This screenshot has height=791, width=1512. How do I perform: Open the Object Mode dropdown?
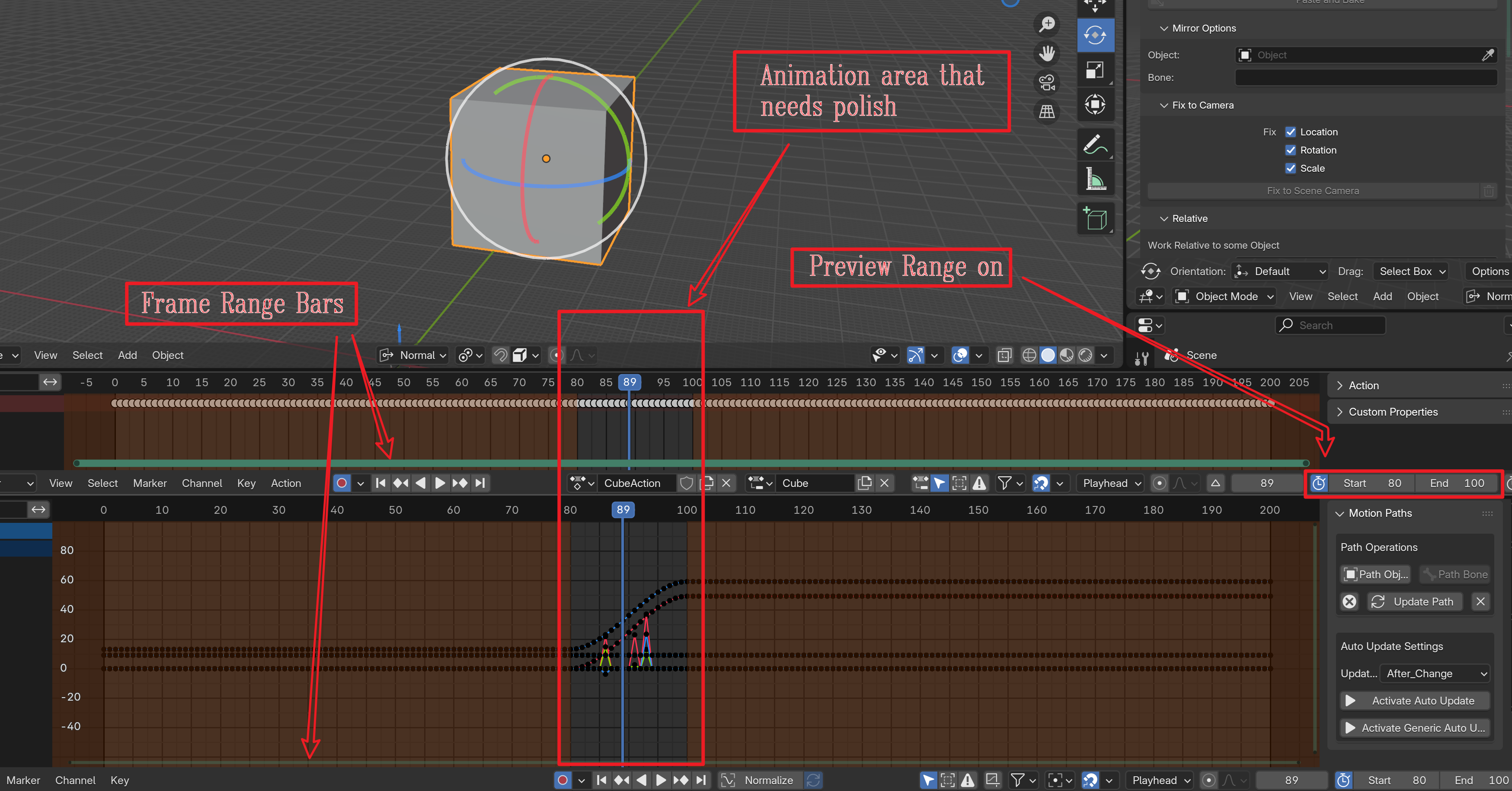1224,297
